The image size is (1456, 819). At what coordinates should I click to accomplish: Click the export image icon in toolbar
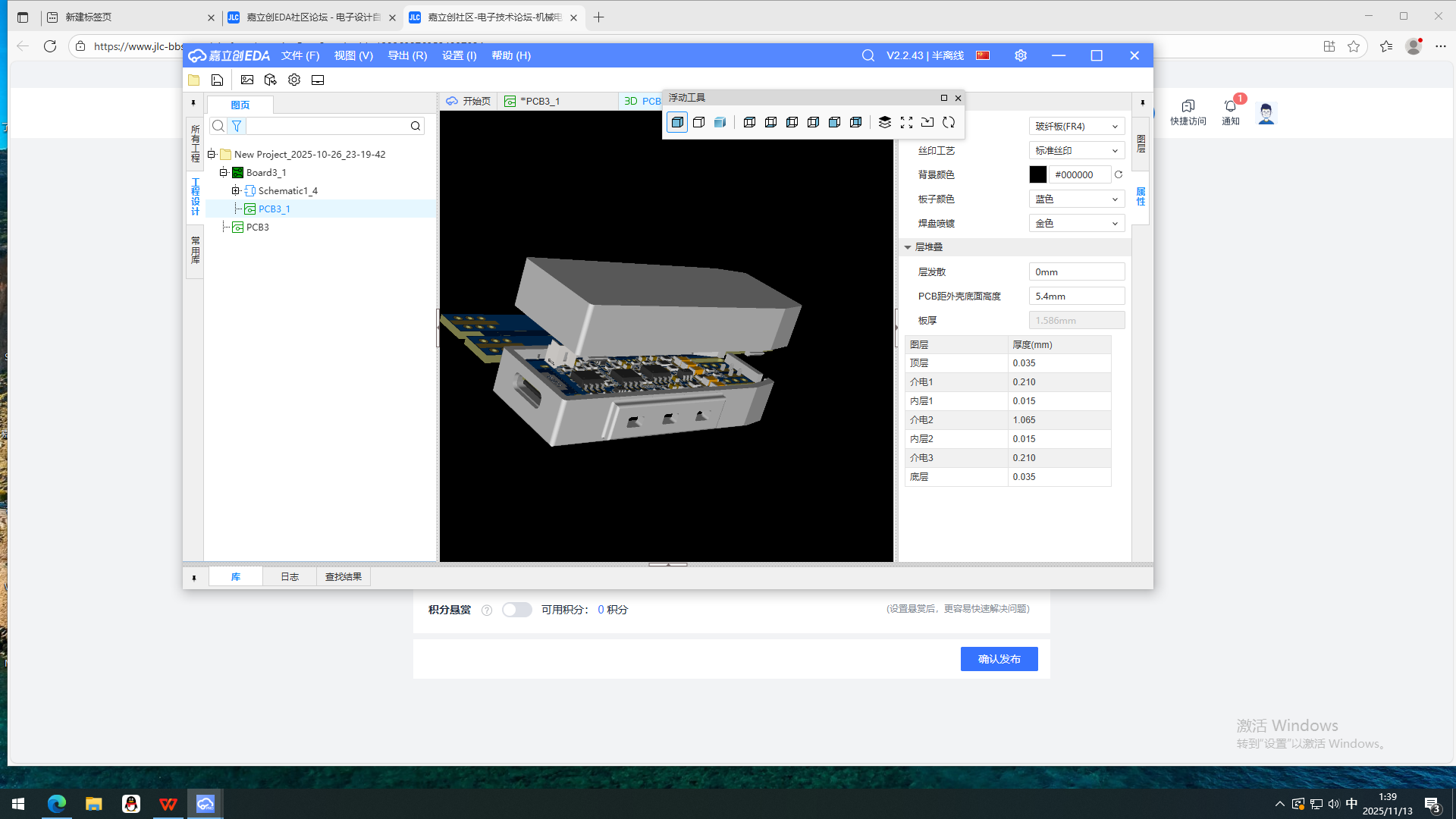247,80
